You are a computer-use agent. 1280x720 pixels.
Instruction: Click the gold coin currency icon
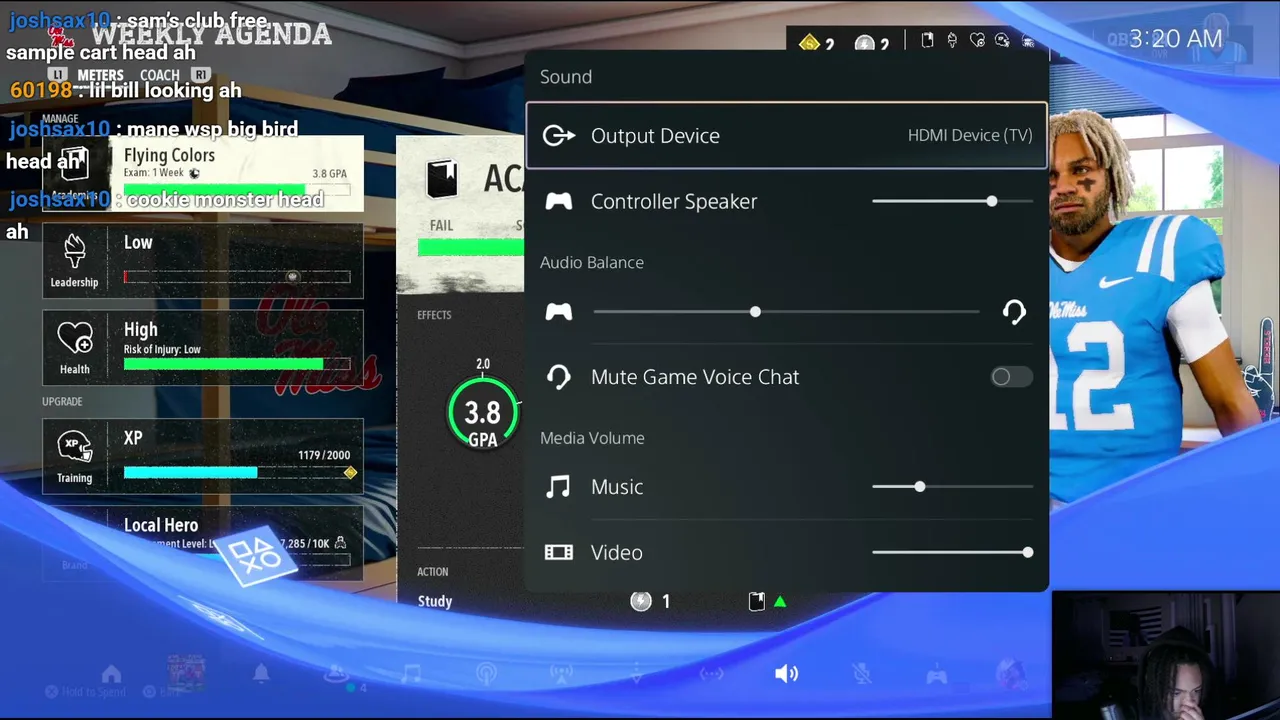(810, 42)
